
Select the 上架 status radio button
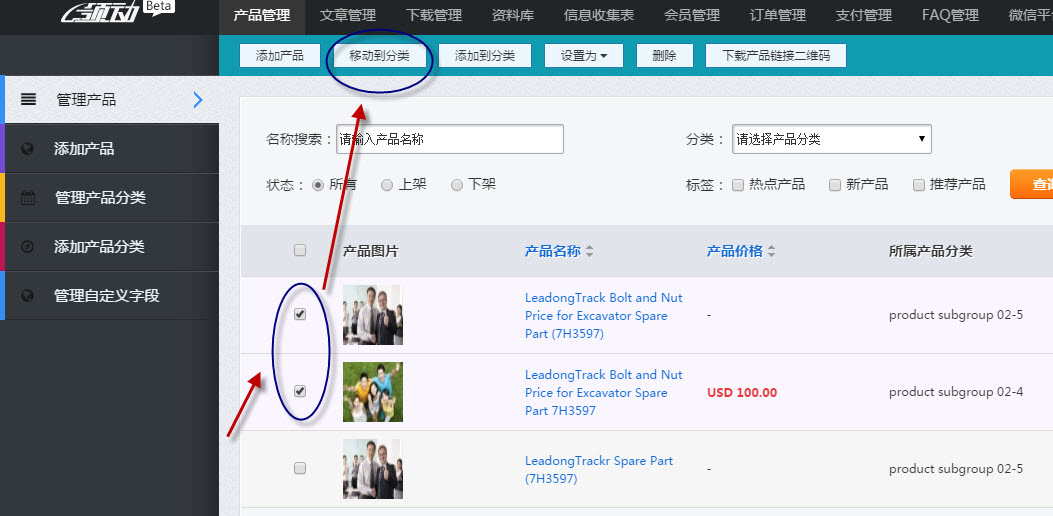[x=387, y=185]
